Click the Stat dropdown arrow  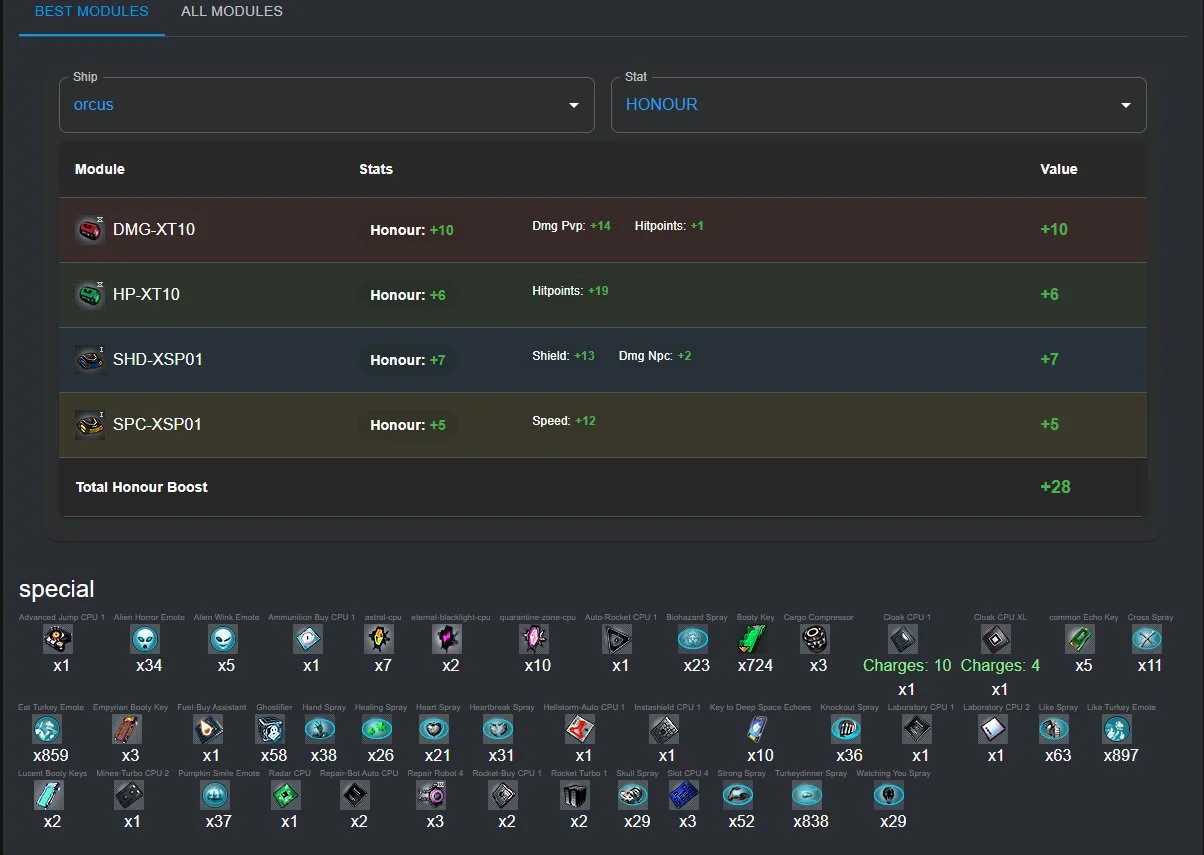(1126, 105)
